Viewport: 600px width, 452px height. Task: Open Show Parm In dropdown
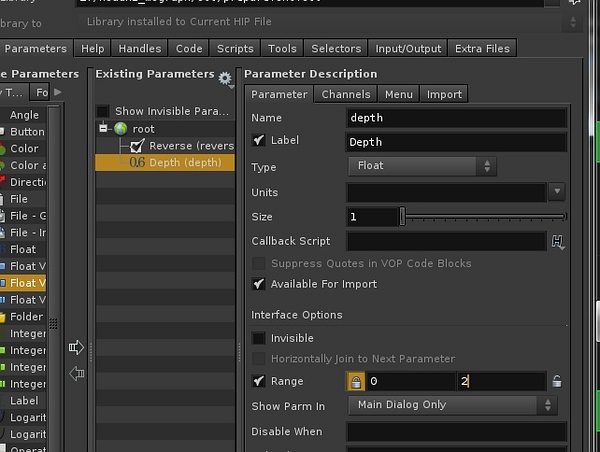point(453,405)
